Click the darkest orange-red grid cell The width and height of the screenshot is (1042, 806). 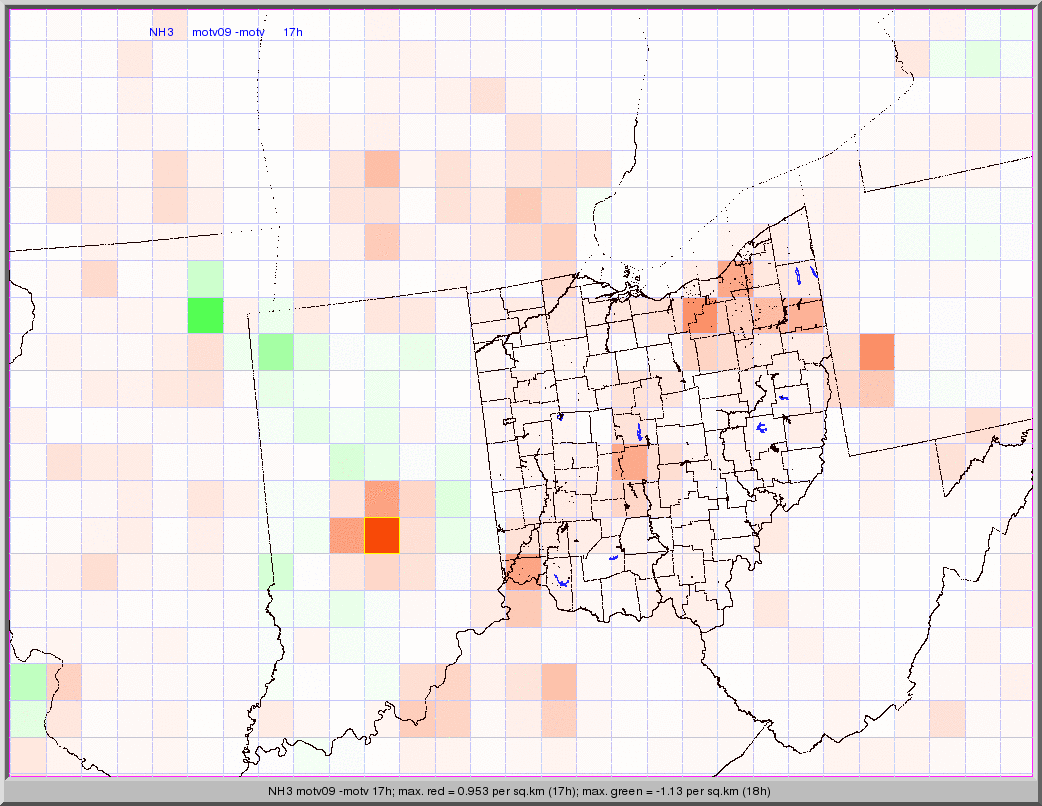381,535
